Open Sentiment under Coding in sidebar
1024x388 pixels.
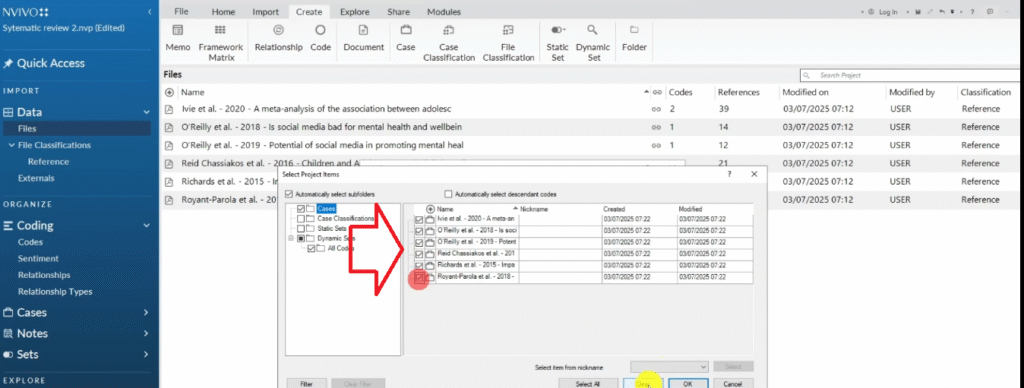(38, 259)
